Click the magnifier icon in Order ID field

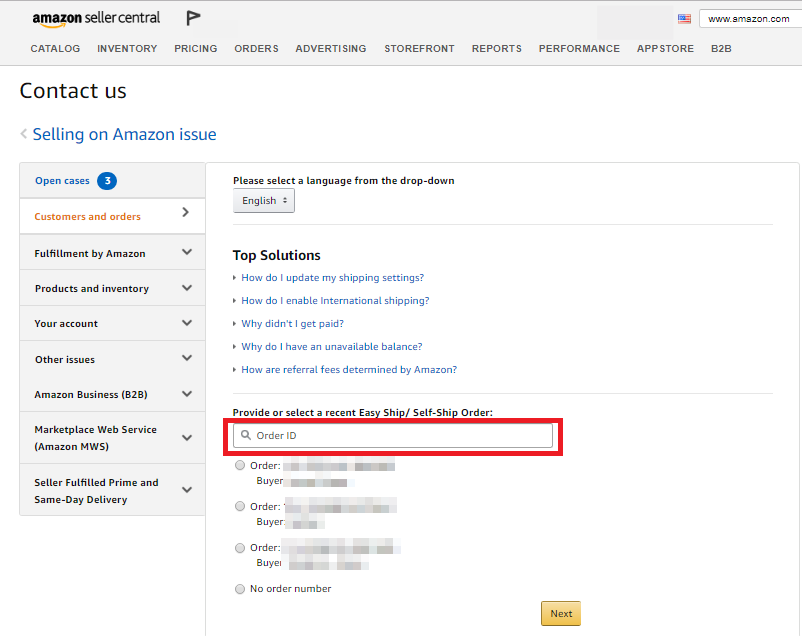click(x=246, y=435)
